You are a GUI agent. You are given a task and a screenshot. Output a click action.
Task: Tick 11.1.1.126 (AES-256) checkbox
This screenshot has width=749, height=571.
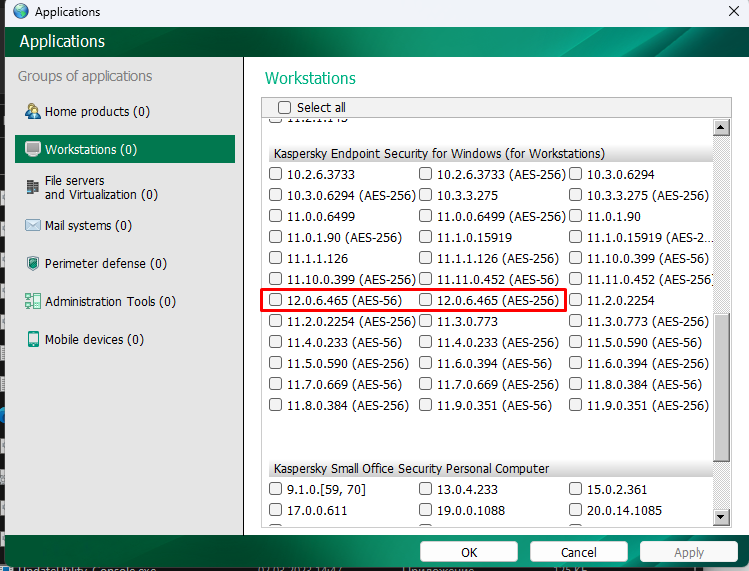click(x=425, y=258)
